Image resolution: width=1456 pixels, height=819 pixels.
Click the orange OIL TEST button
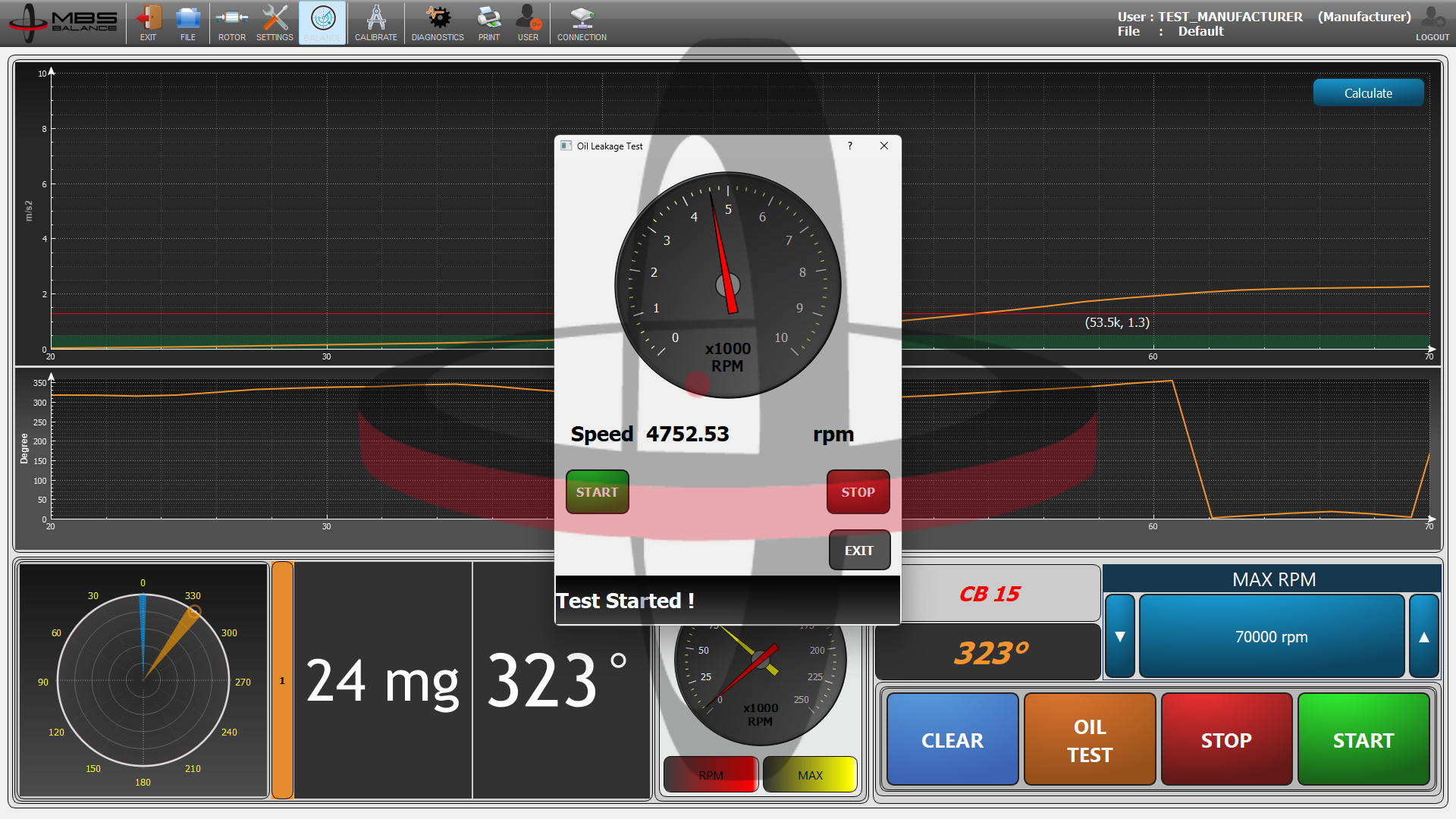pos(1089,739)
